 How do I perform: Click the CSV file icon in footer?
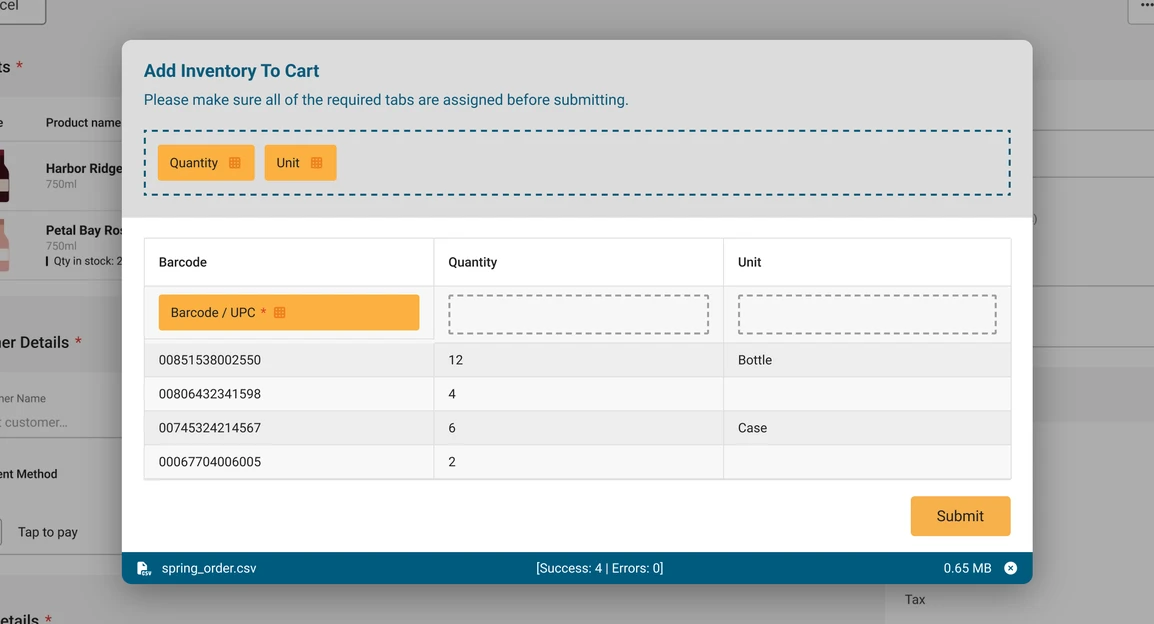[144, 568]
